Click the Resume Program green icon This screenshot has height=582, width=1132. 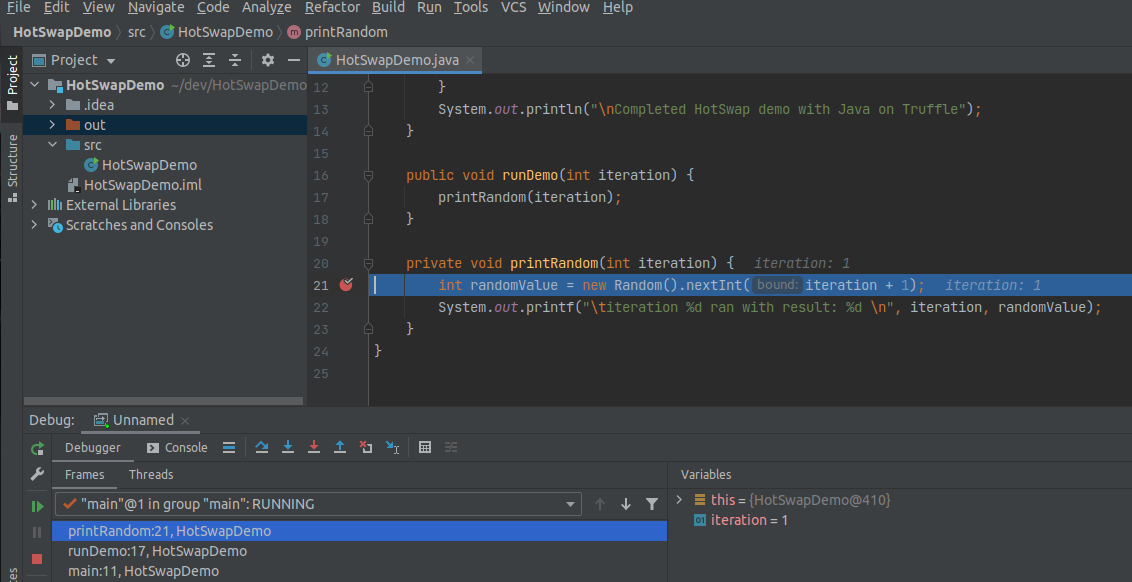pyautogui.click(x=37, y=507)
